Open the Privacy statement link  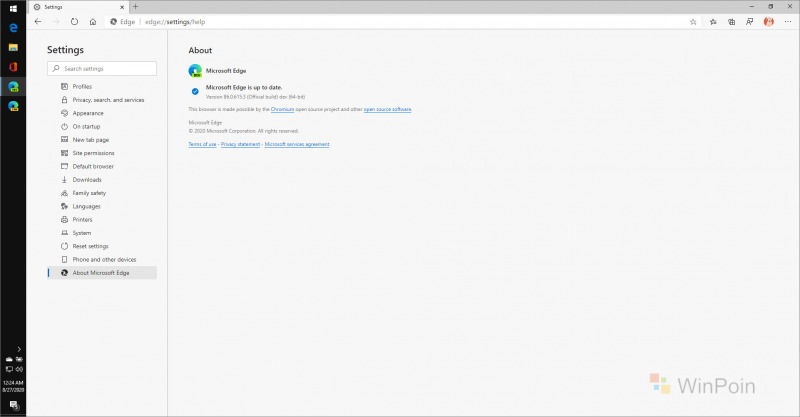(240, 144)
